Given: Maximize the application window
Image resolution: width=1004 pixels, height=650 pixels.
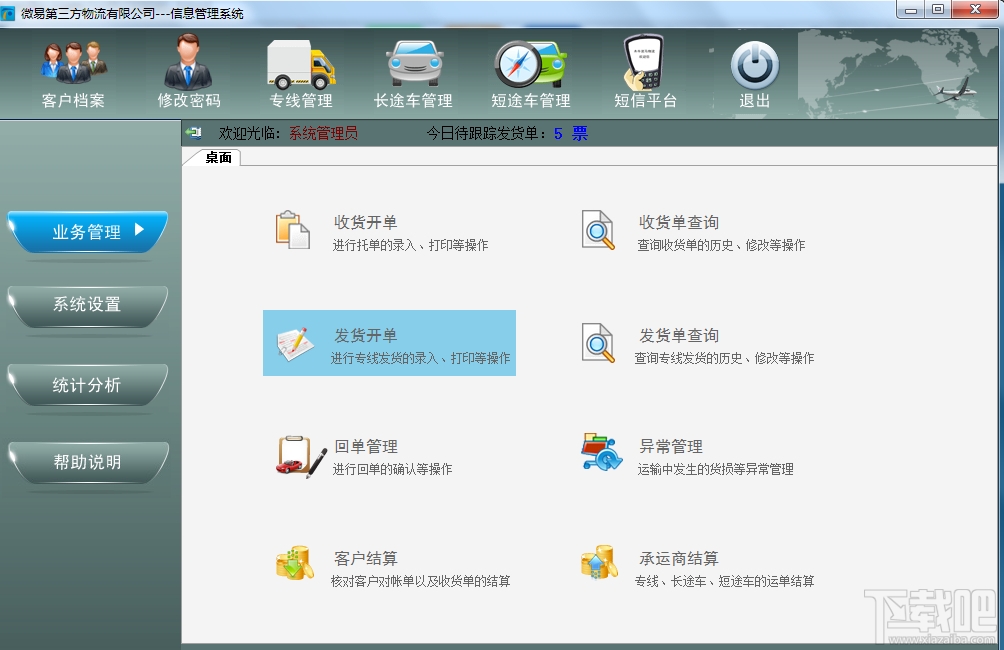Looking at the screenshot, I should coord(937,10).
